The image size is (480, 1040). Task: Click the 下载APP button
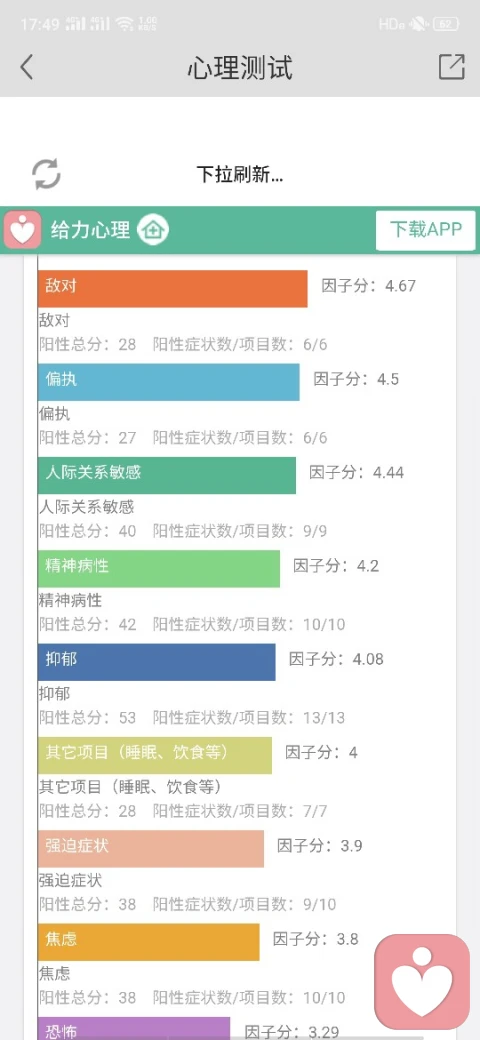pyautogui.click(x=426, y=230)
